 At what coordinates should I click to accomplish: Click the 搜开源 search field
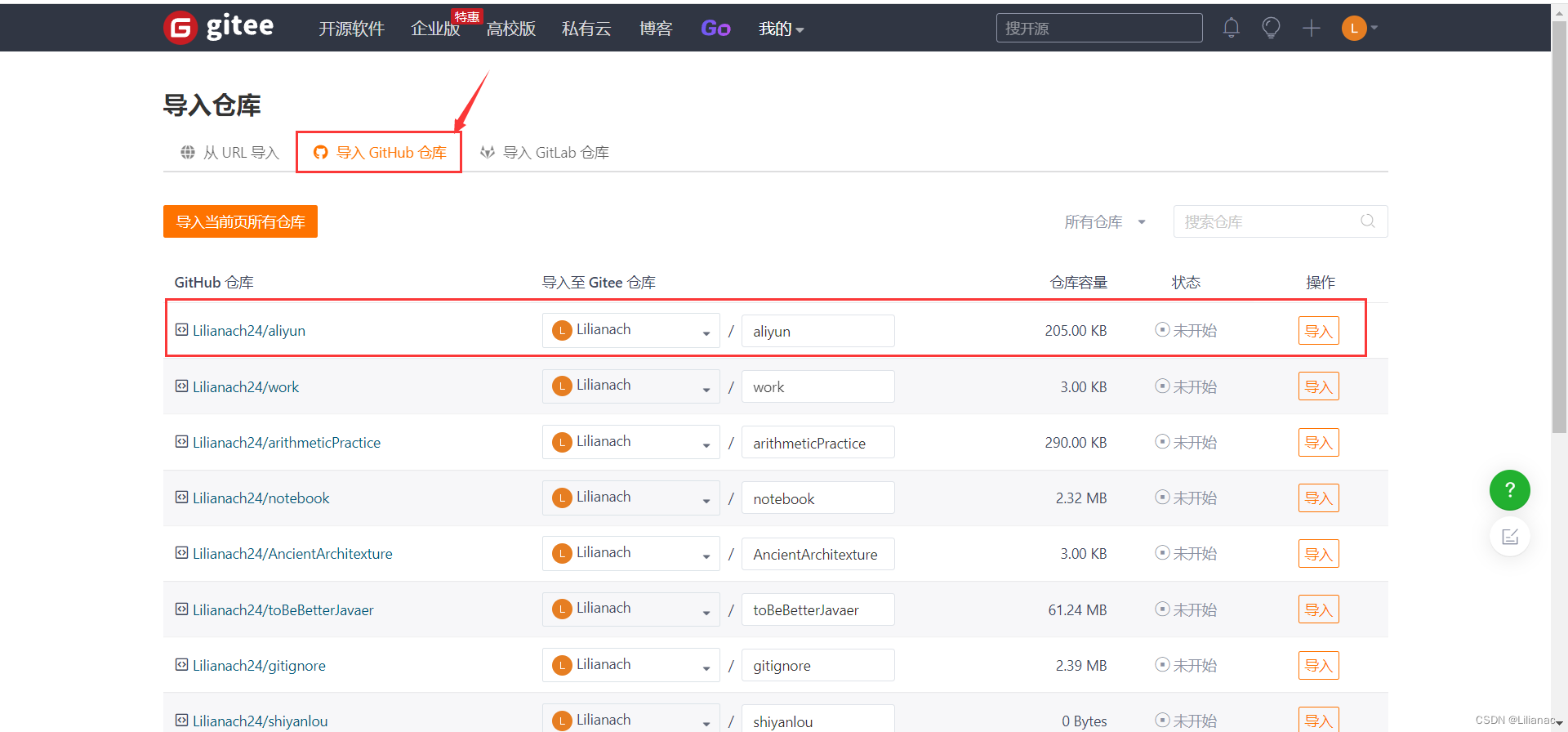1099,28
